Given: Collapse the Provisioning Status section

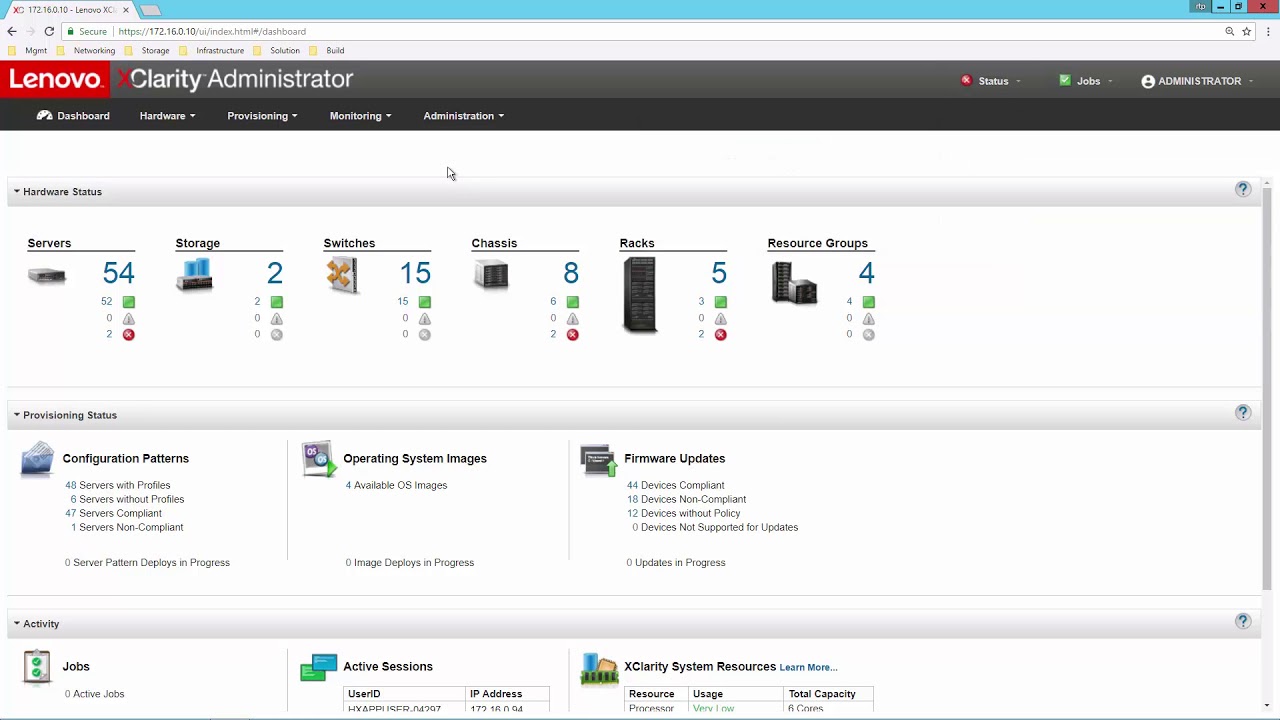Looking at the screenshot, I should pos(17,415).
